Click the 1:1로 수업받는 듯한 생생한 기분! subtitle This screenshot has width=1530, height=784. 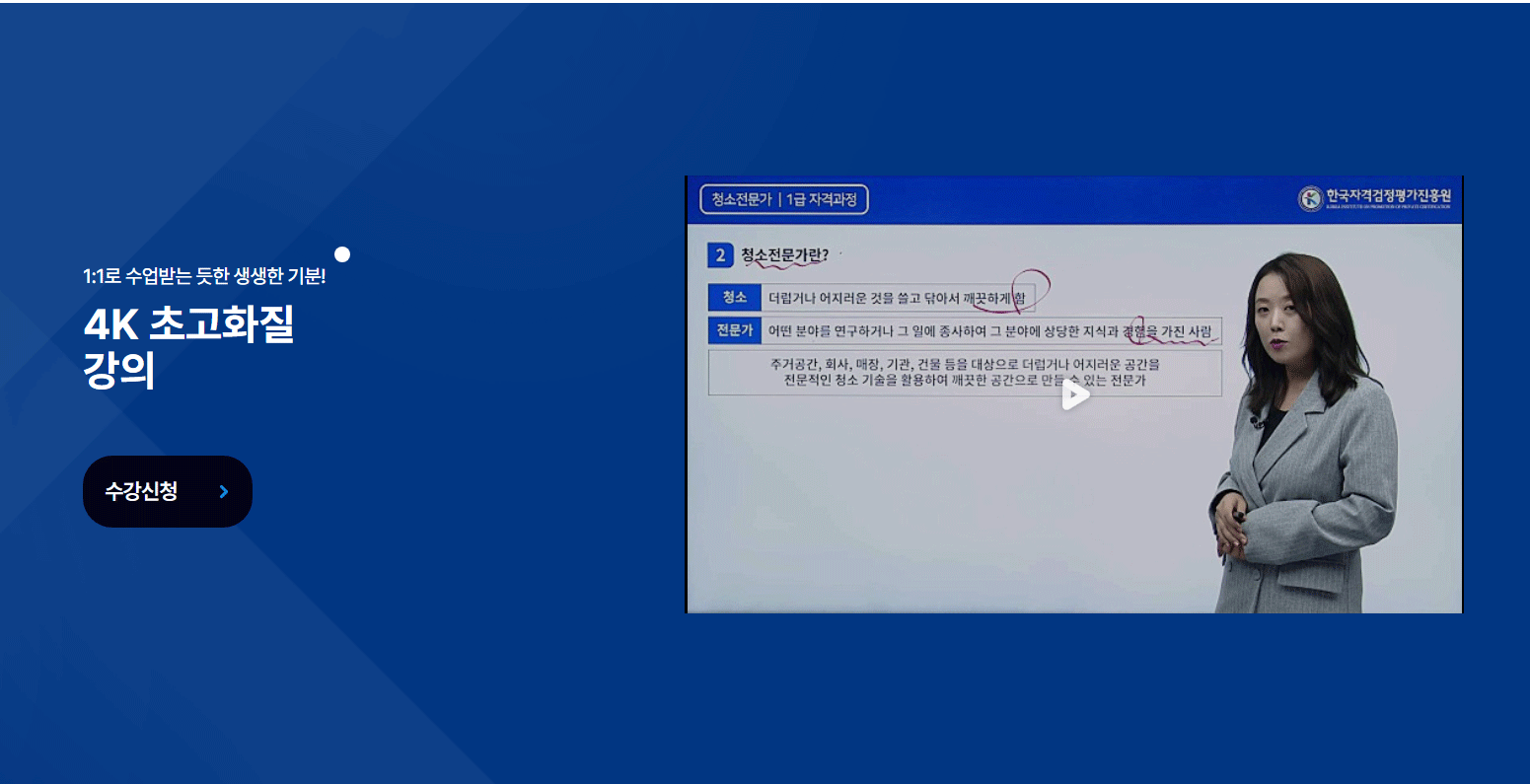[204, 276]
